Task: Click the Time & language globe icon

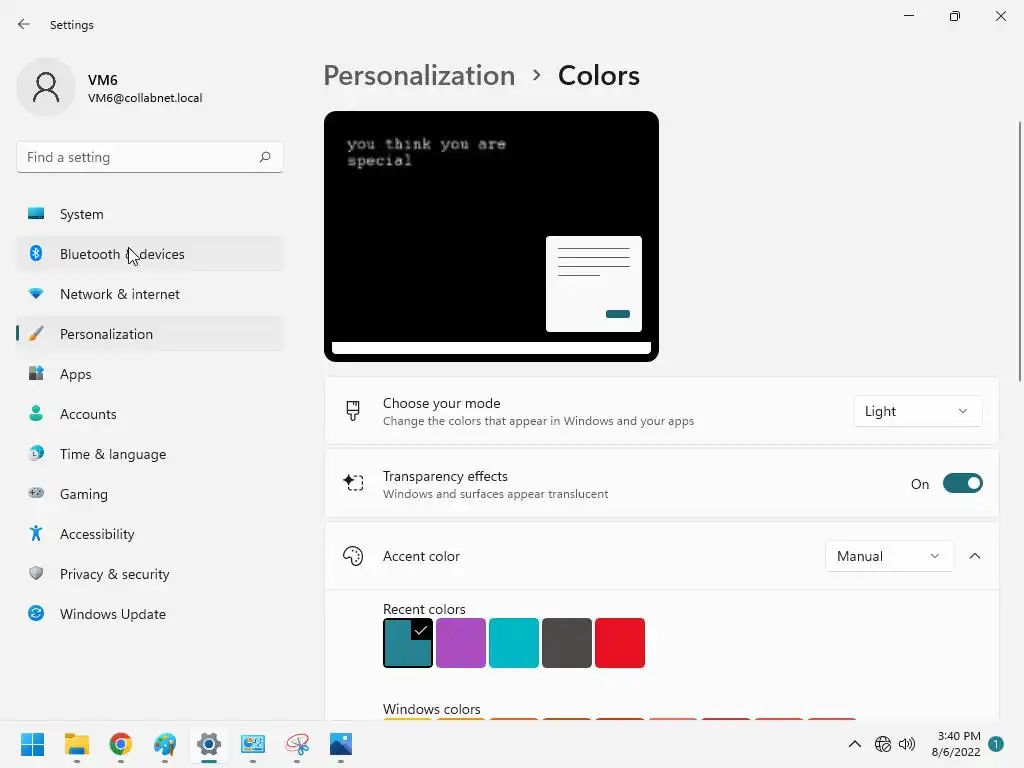Action: (x=36, y=453)
